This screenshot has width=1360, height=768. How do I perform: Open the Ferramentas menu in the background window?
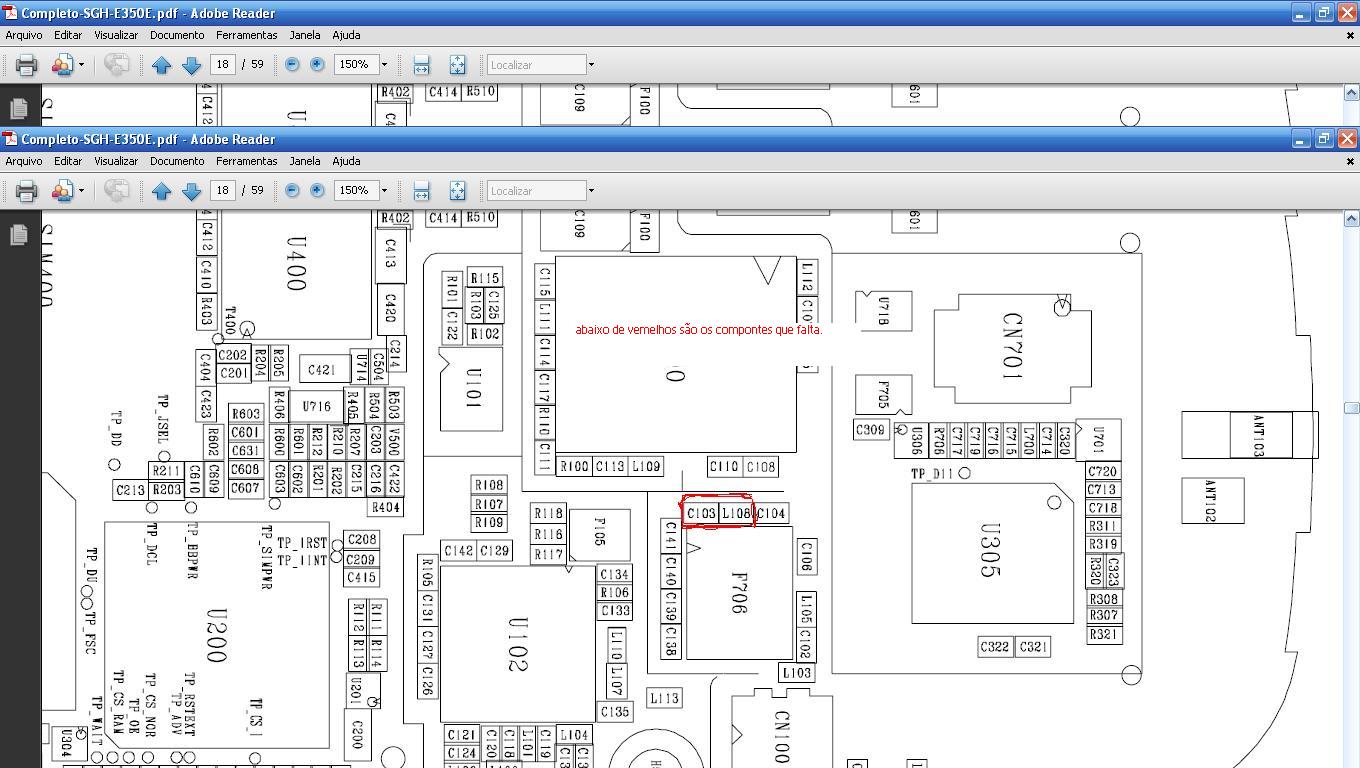click(x=246, y=35)
